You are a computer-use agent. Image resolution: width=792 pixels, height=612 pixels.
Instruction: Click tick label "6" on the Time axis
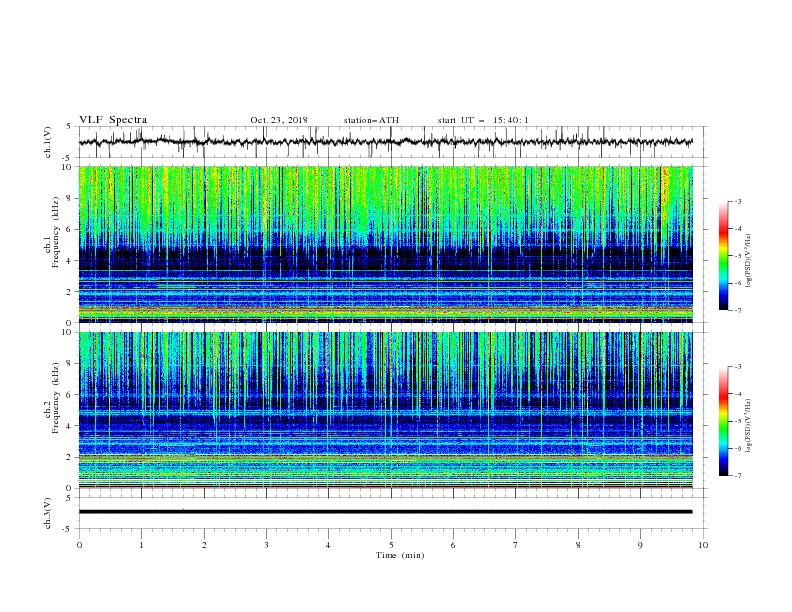453,545
